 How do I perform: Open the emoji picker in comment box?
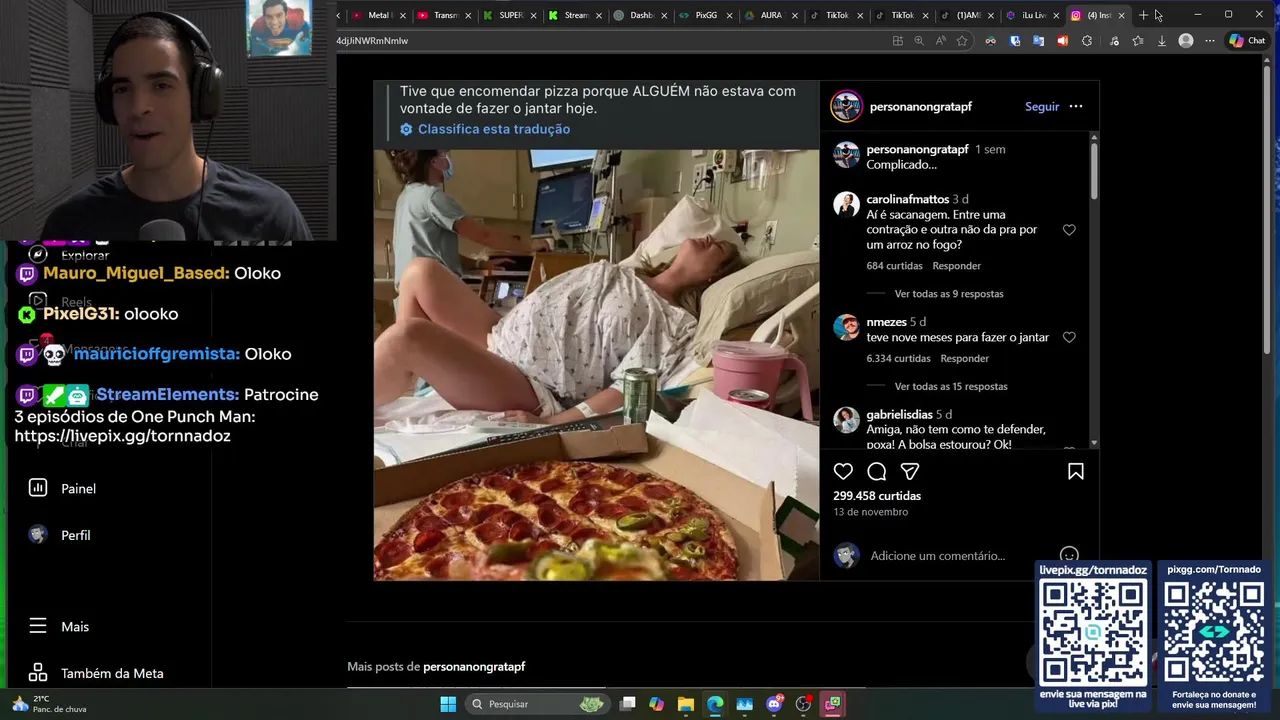(x=1069, y=555)
